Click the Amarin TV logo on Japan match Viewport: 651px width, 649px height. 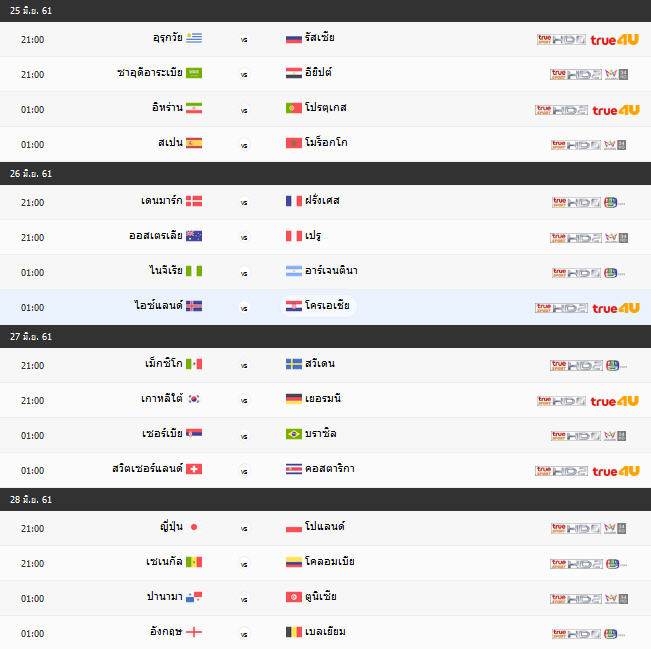pos(615,528)
